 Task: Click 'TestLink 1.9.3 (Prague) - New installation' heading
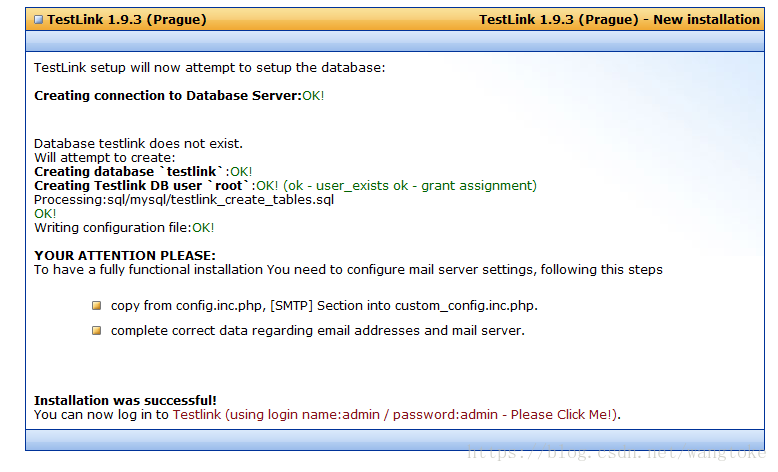(x=619, y=20)
